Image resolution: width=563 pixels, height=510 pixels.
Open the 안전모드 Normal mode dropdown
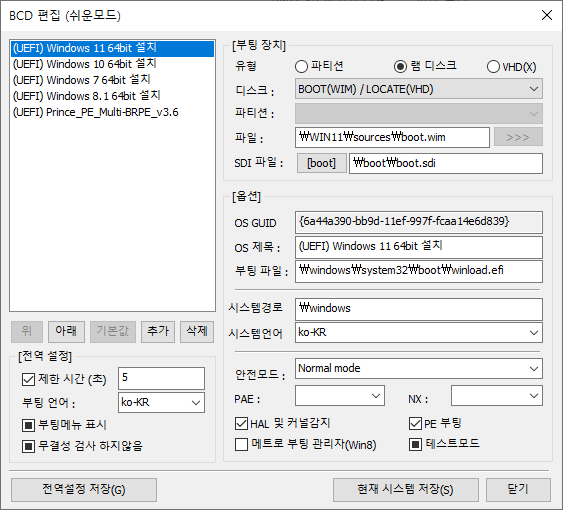[x=419, y=368]
